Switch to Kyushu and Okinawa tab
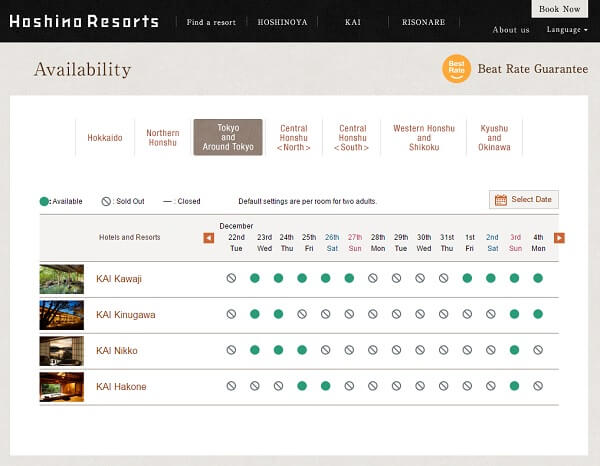 pos(494,138)
